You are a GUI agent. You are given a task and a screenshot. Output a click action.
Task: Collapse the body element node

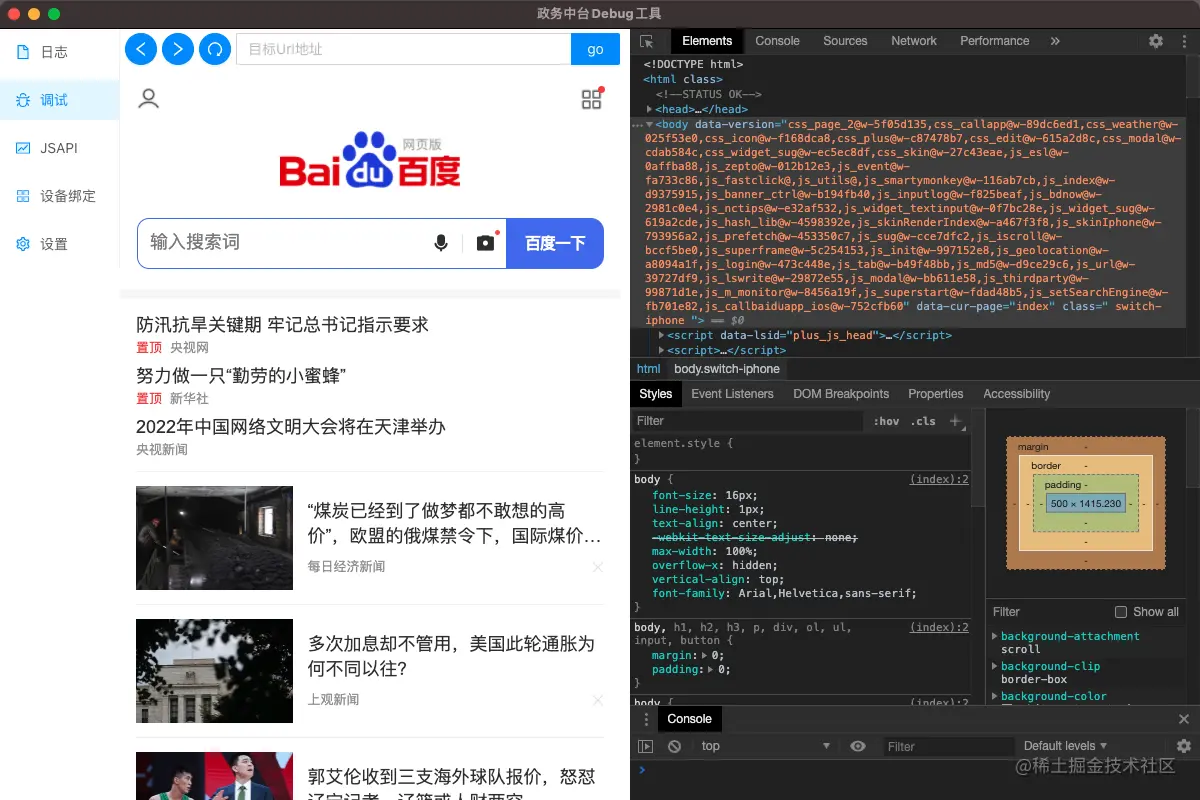(x=650, y=124)
